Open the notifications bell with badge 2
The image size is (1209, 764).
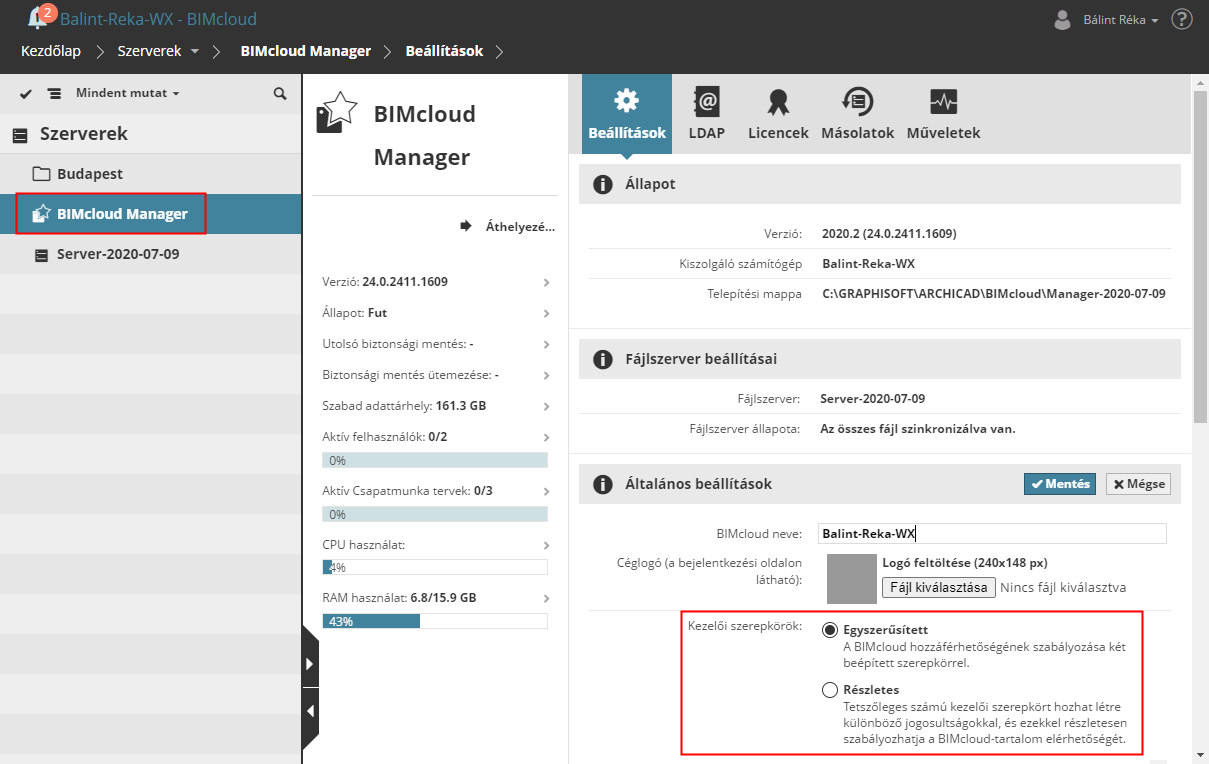(40, 17)
